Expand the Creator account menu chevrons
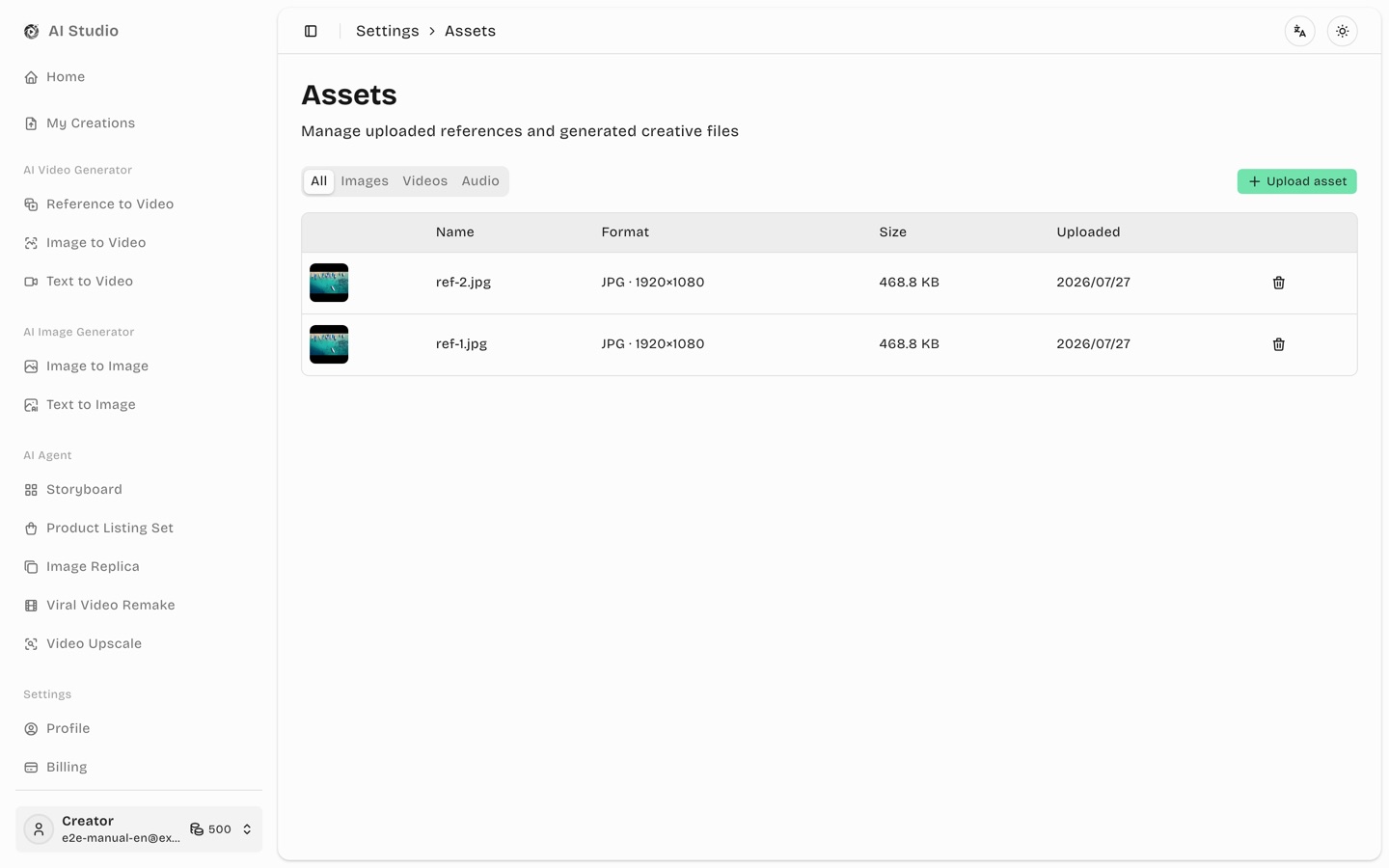This screenshot has height=868, width=1389. click(x=247, y=829)
